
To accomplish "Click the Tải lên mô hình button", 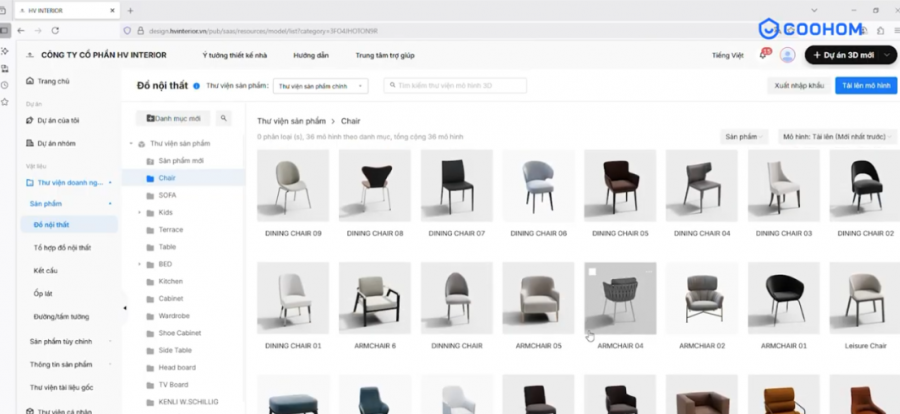I will coord(866,86).
